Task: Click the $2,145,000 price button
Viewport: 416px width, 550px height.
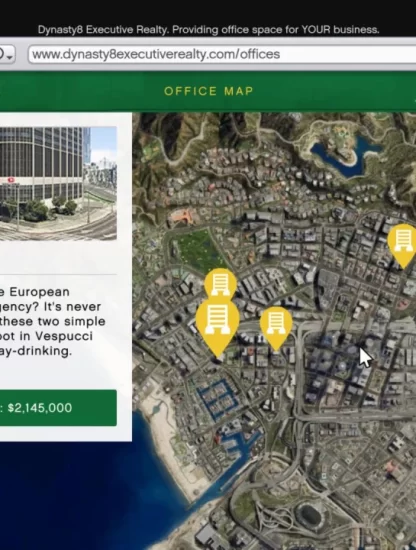Action: coord(58,408)
